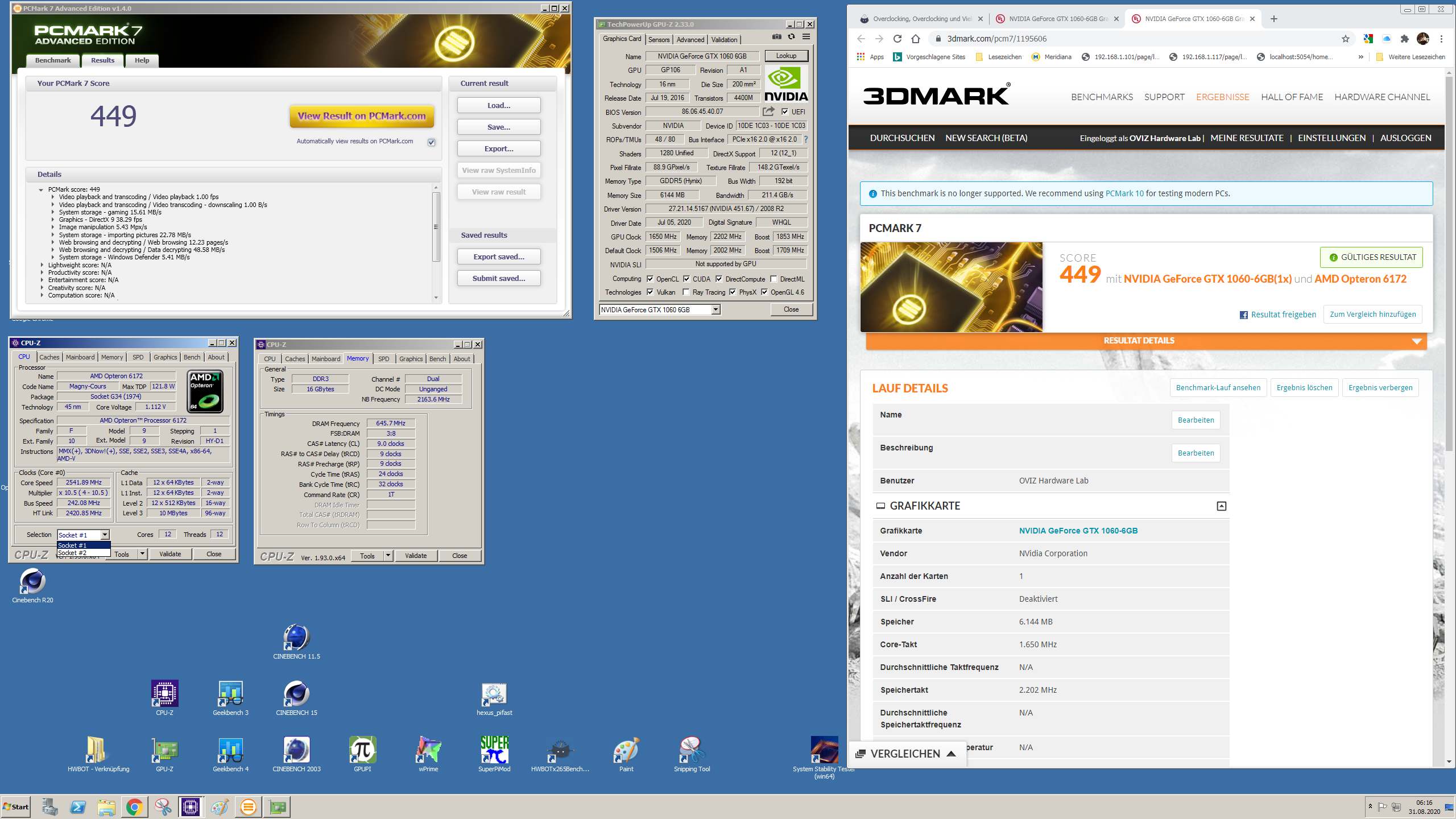Open Geekbench 4 desktop icon
This screenshot has width=1456, height=819.
click(230, 755)
